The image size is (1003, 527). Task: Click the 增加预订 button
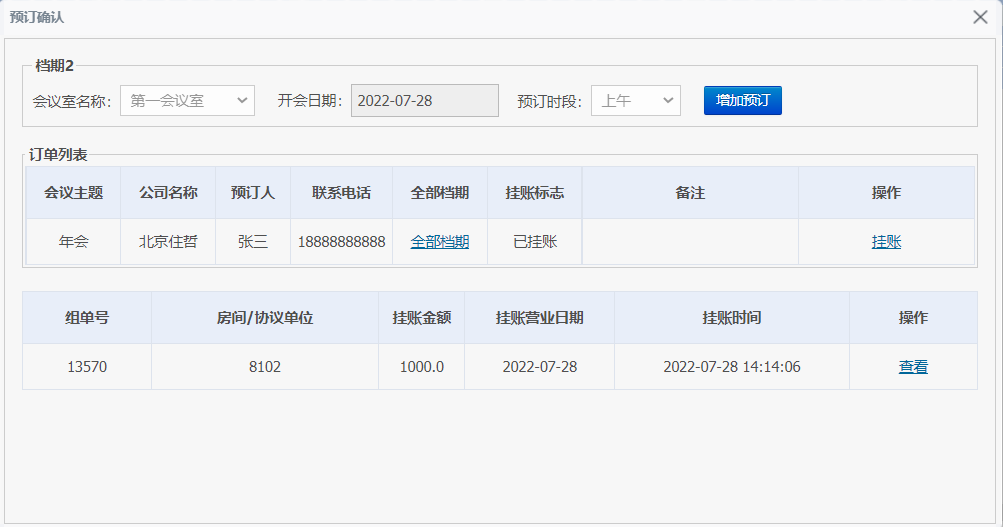[743, 100]
